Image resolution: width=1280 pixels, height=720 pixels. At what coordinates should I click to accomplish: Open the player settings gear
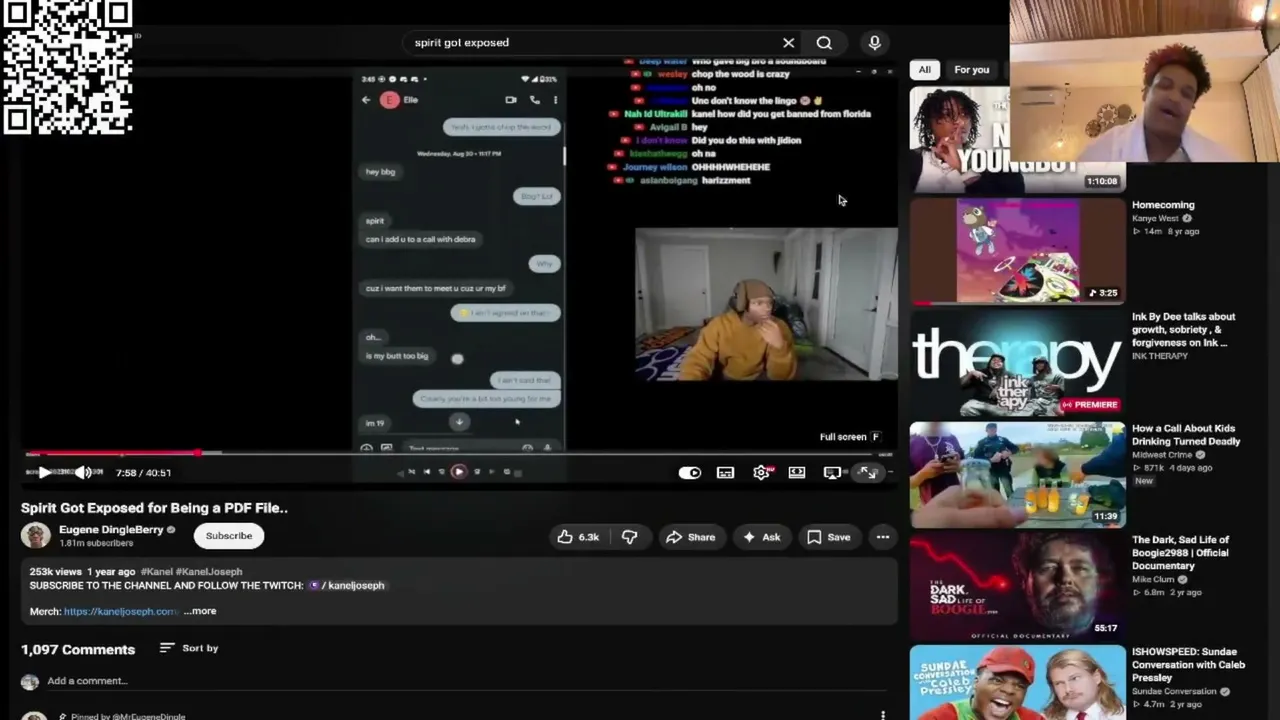(x=761, y=472)
